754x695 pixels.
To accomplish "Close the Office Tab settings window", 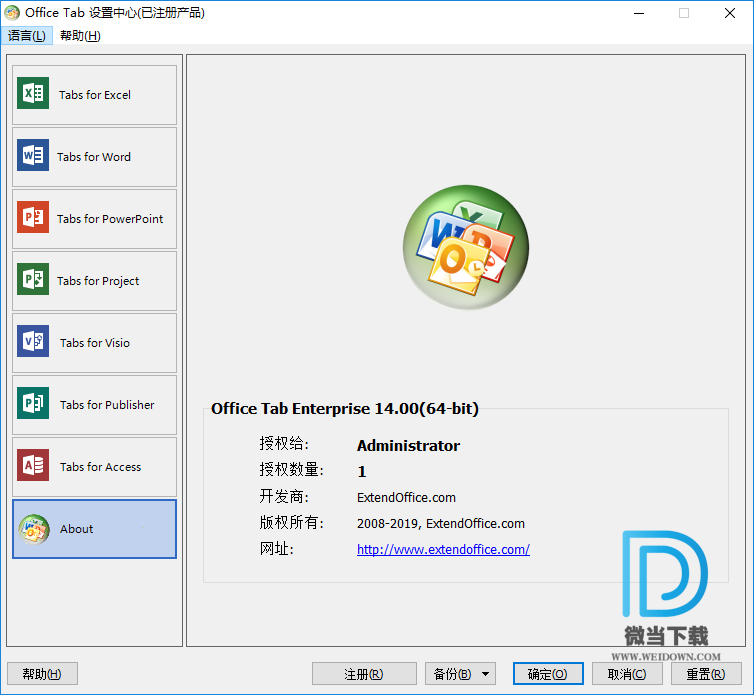I will pyautogui.click(x=729, y=13).
